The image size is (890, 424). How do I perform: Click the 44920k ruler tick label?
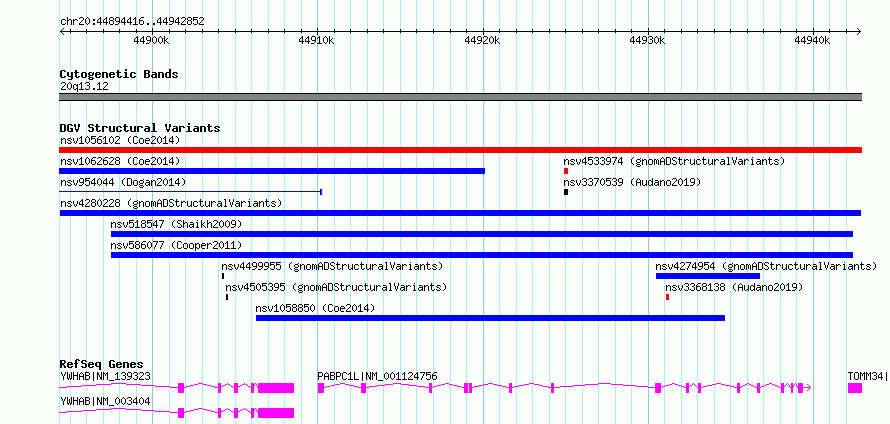[x=482, y=40]
